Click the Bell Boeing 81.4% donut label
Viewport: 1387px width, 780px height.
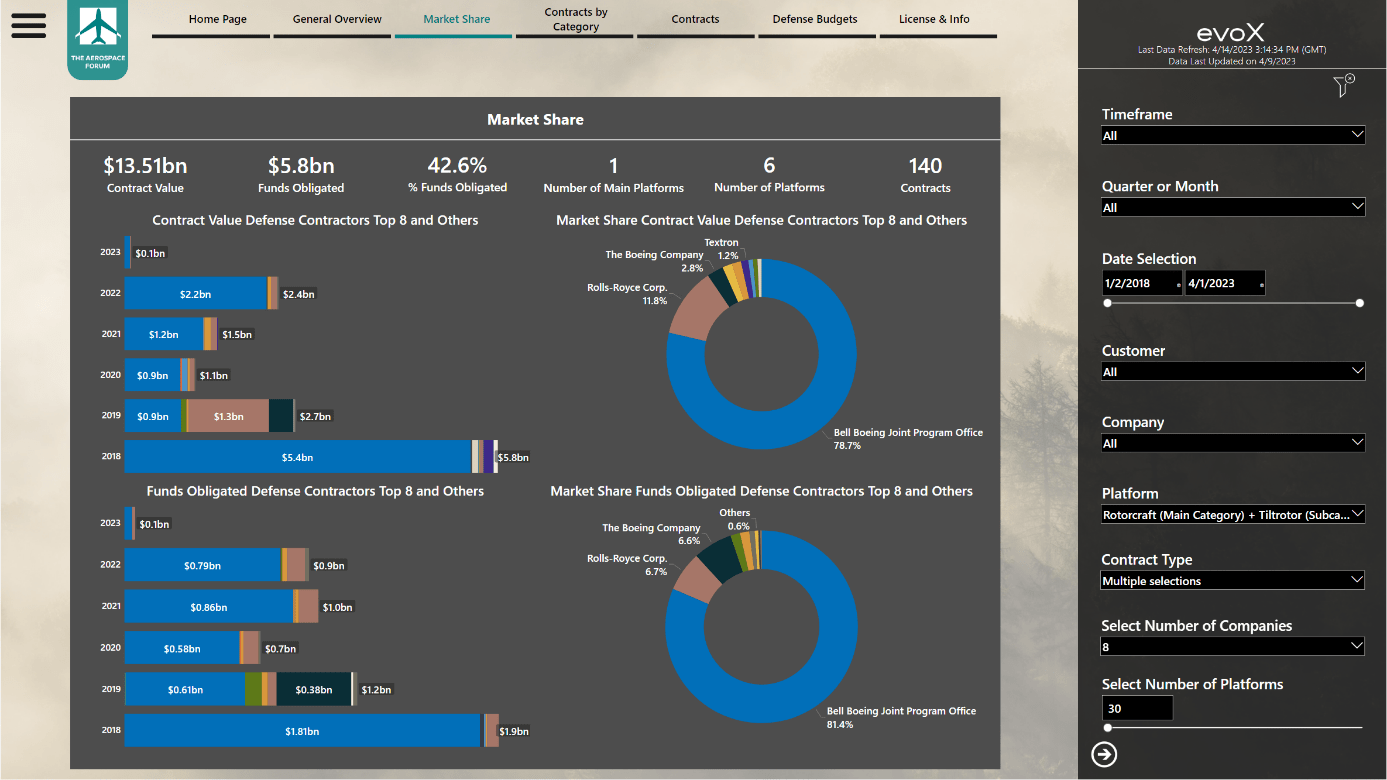point(901,717)
